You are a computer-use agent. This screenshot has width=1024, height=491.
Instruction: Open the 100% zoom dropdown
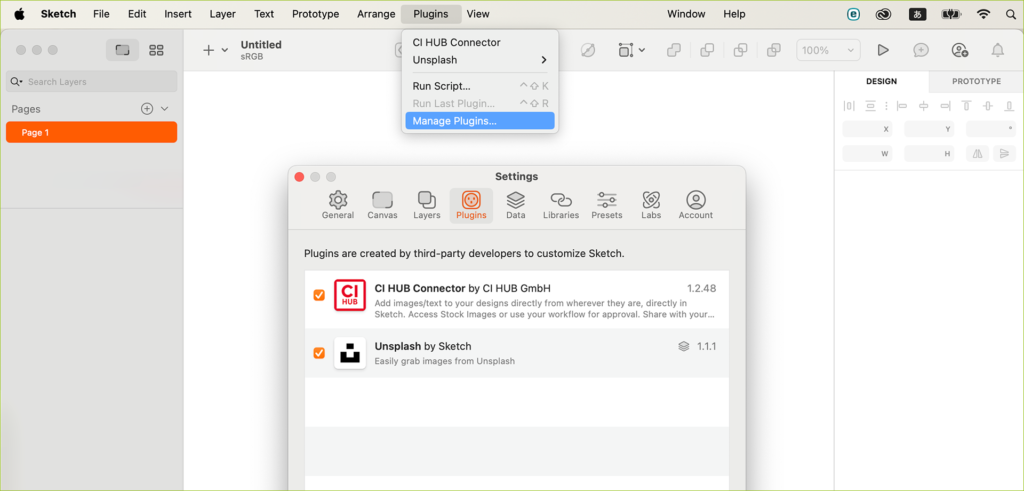coord(828,50)
